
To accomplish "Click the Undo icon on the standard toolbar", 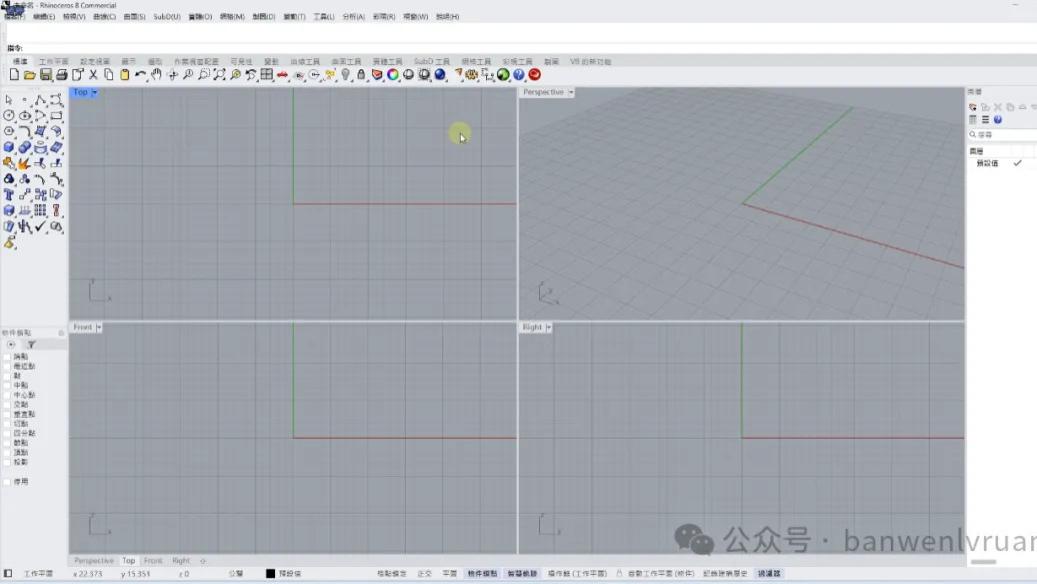I will 141,74.
